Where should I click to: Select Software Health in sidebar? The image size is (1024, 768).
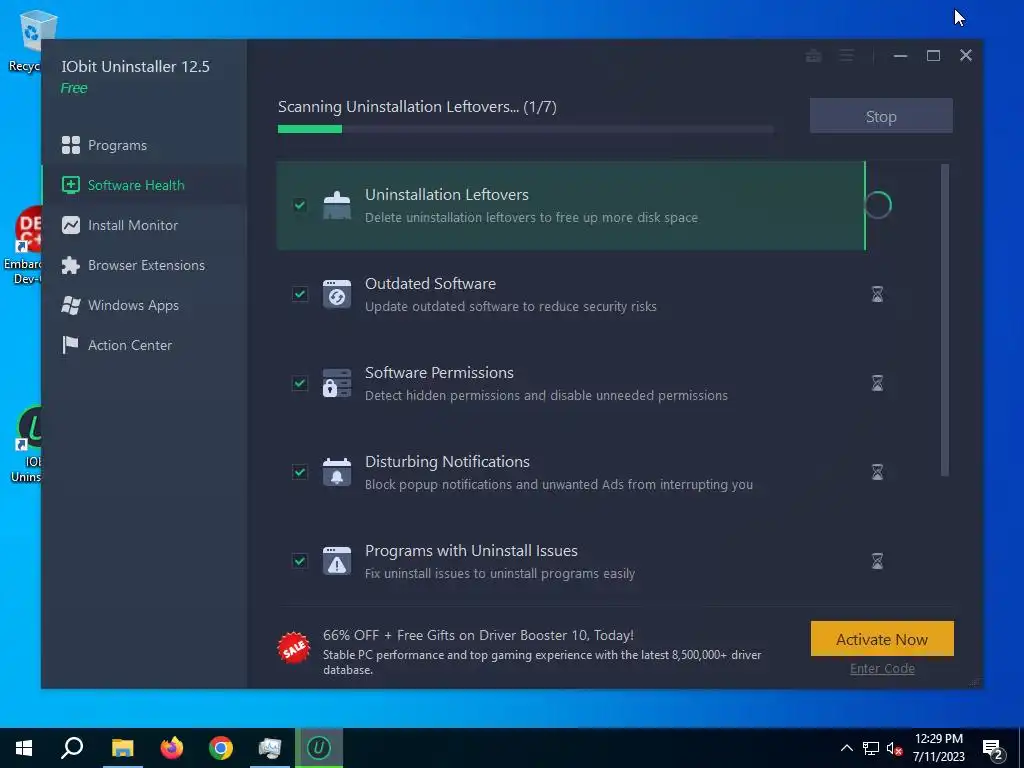[144, 185]
